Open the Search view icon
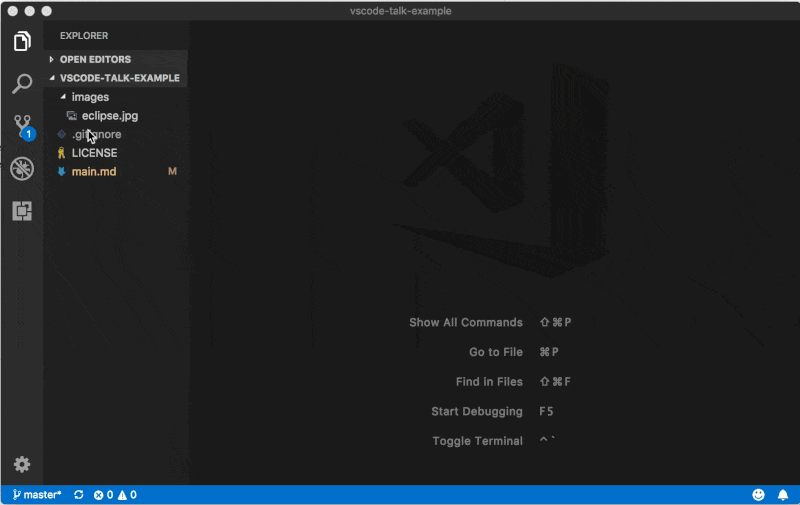This screenshot has width=800, height=505. tap(22, 84)
